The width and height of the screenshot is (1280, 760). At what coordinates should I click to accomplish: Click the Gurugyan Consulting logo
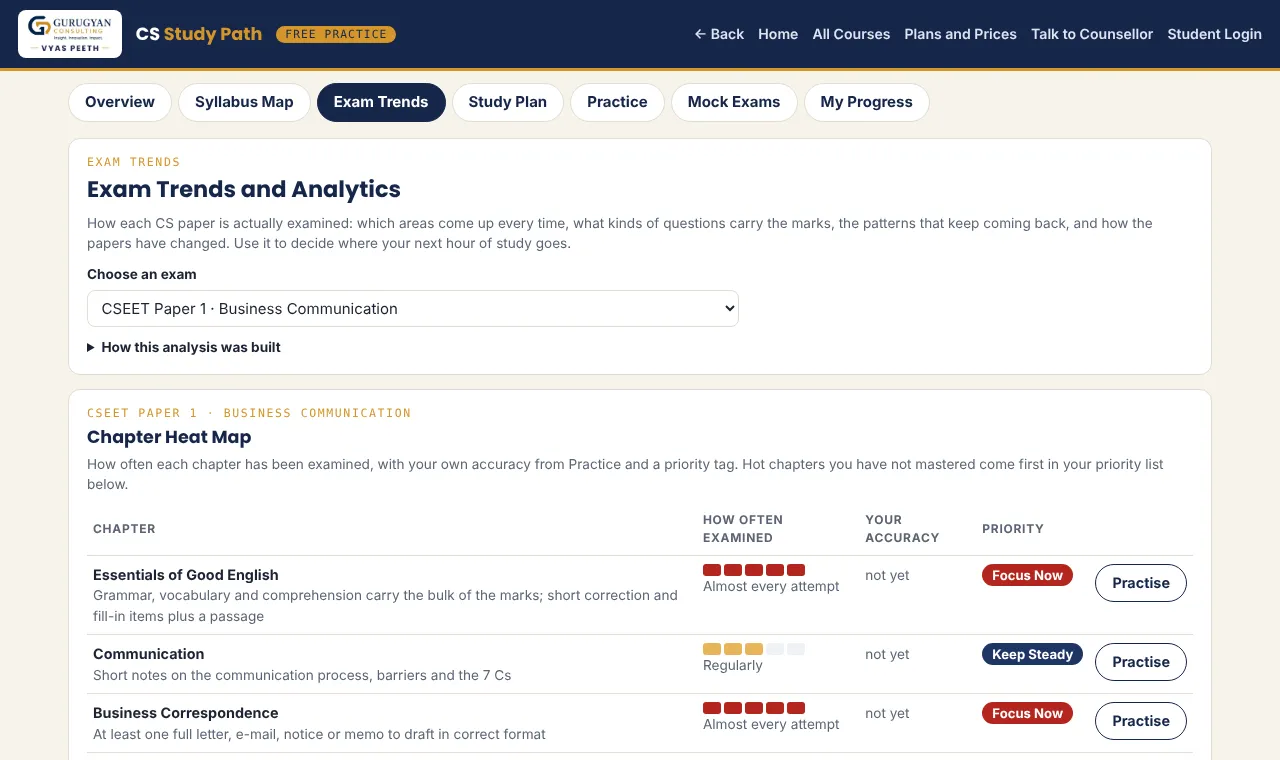point(70,34)
